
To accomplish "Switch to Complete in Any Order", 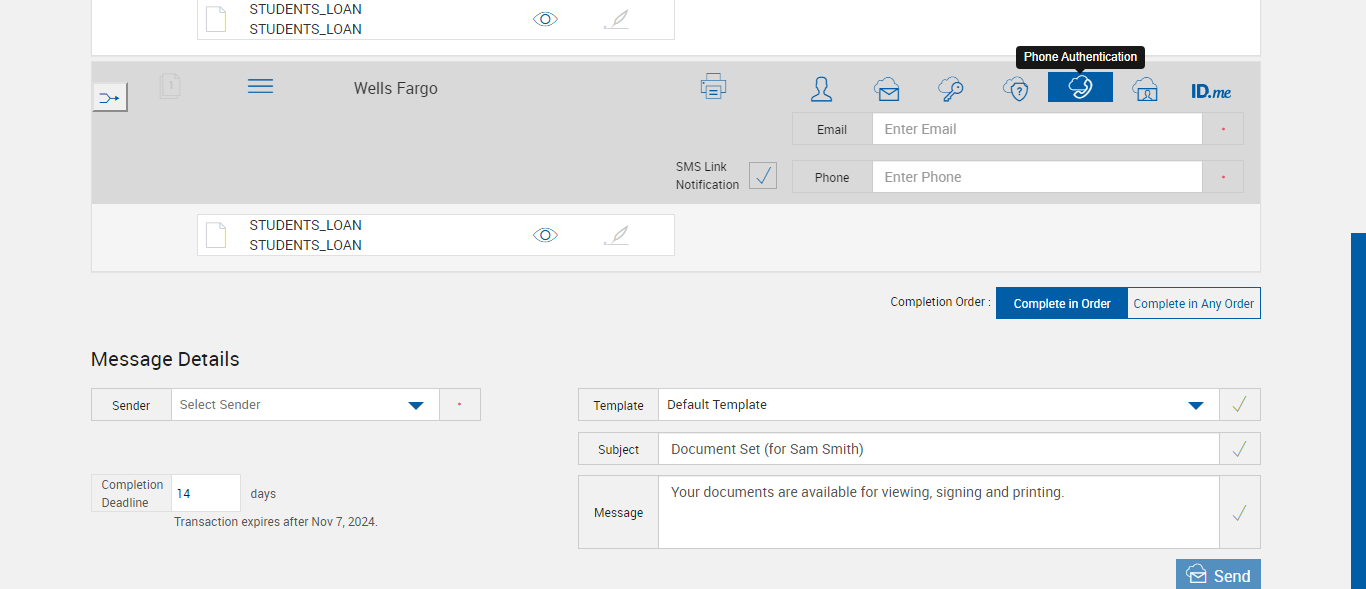I will [1193, 304].
